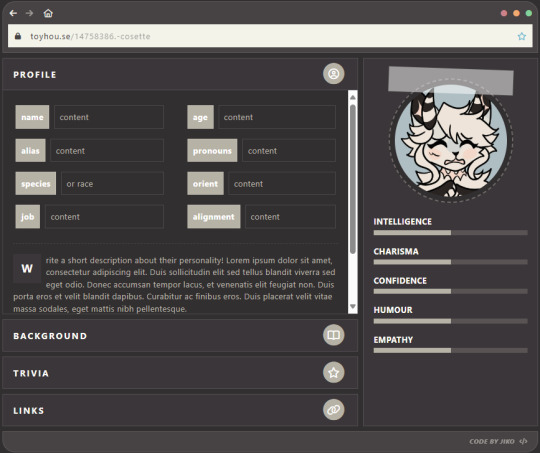
Task: Click the INTELLIGENCE stat label
Action: coord(403,222)
